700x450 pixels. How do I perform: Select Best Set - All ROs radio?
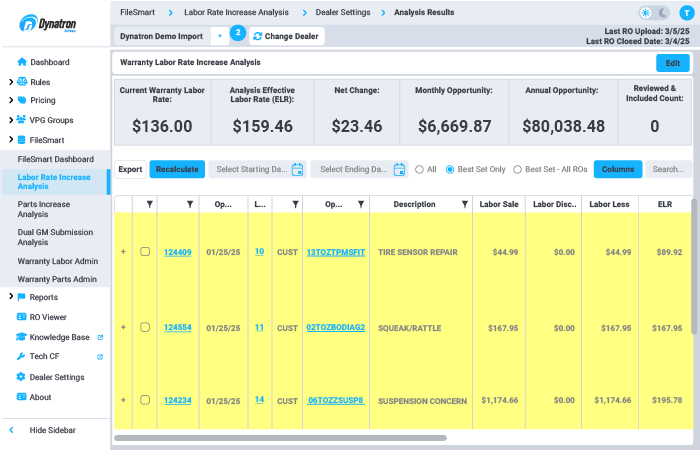pos(517,170)
